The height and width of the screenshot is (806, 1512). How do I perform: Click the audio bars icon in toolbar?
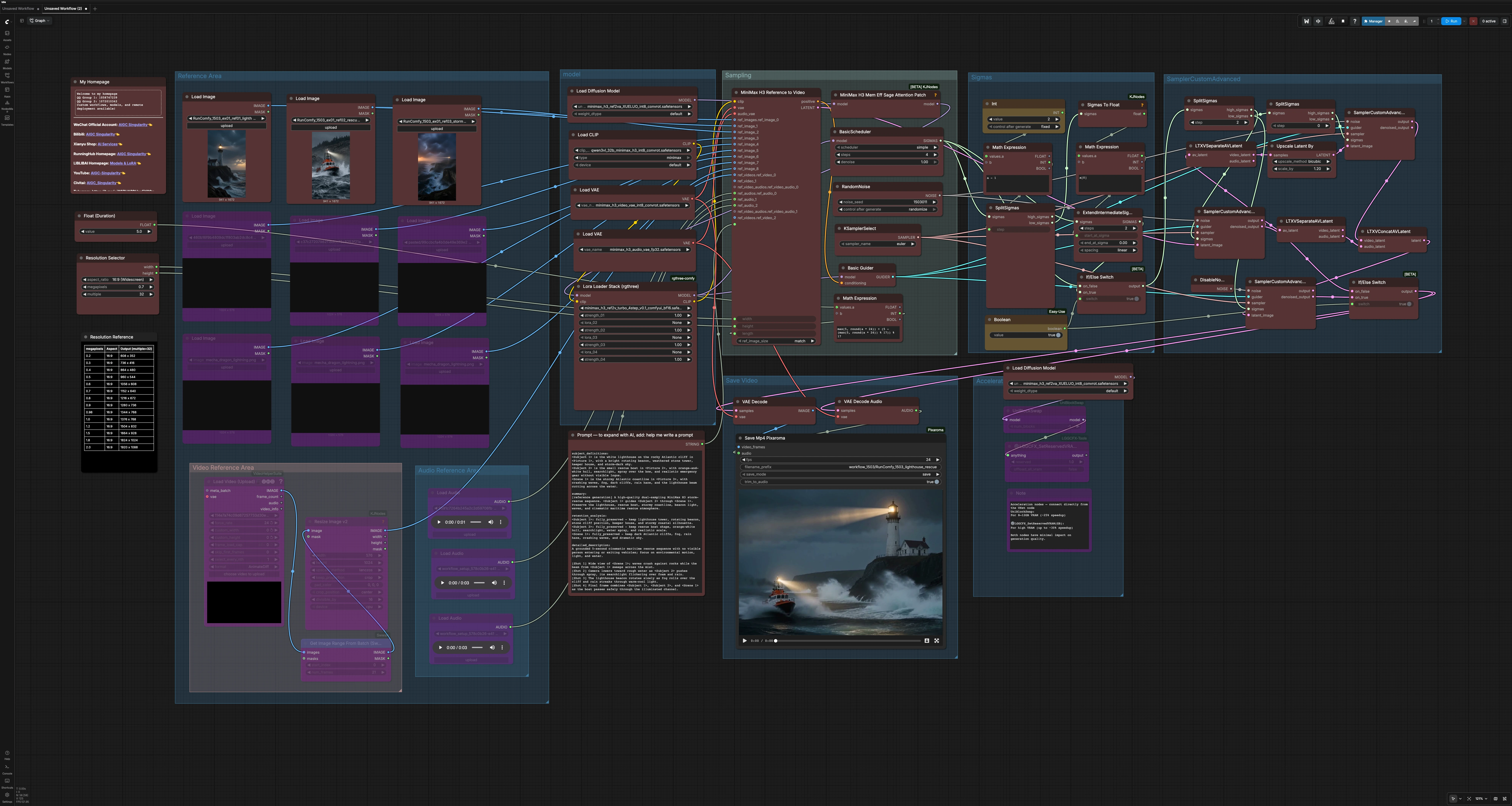pyautogui.click(x=1318, y=21)
